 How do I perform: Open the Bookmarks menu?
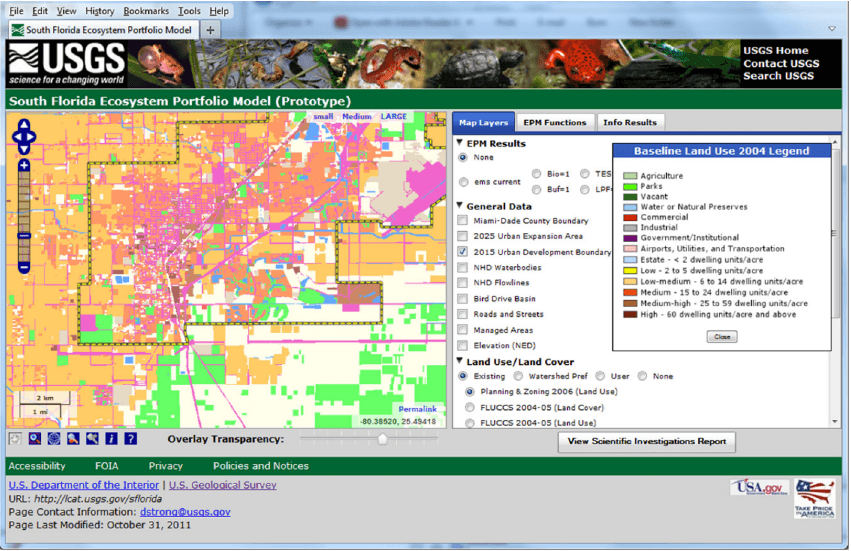pyautogui.click(x=146, y=11)
